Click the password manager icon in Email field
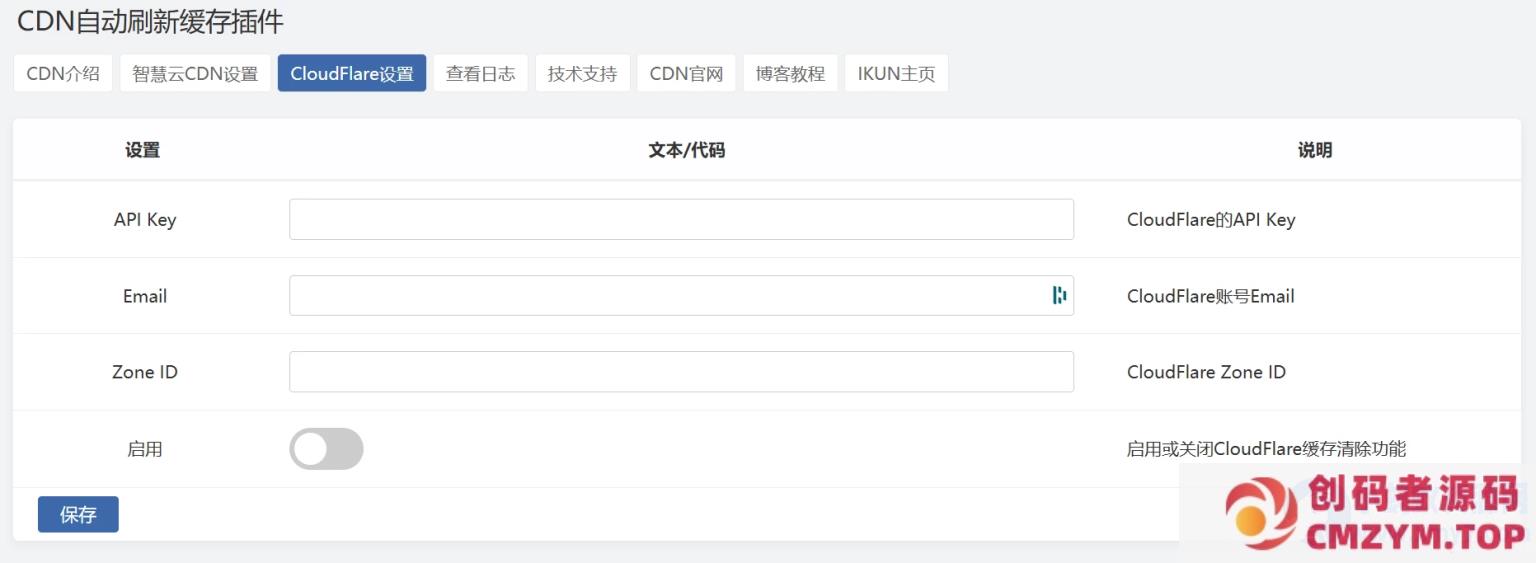This screenshot has height=563, width=1536. point(1059,295)
